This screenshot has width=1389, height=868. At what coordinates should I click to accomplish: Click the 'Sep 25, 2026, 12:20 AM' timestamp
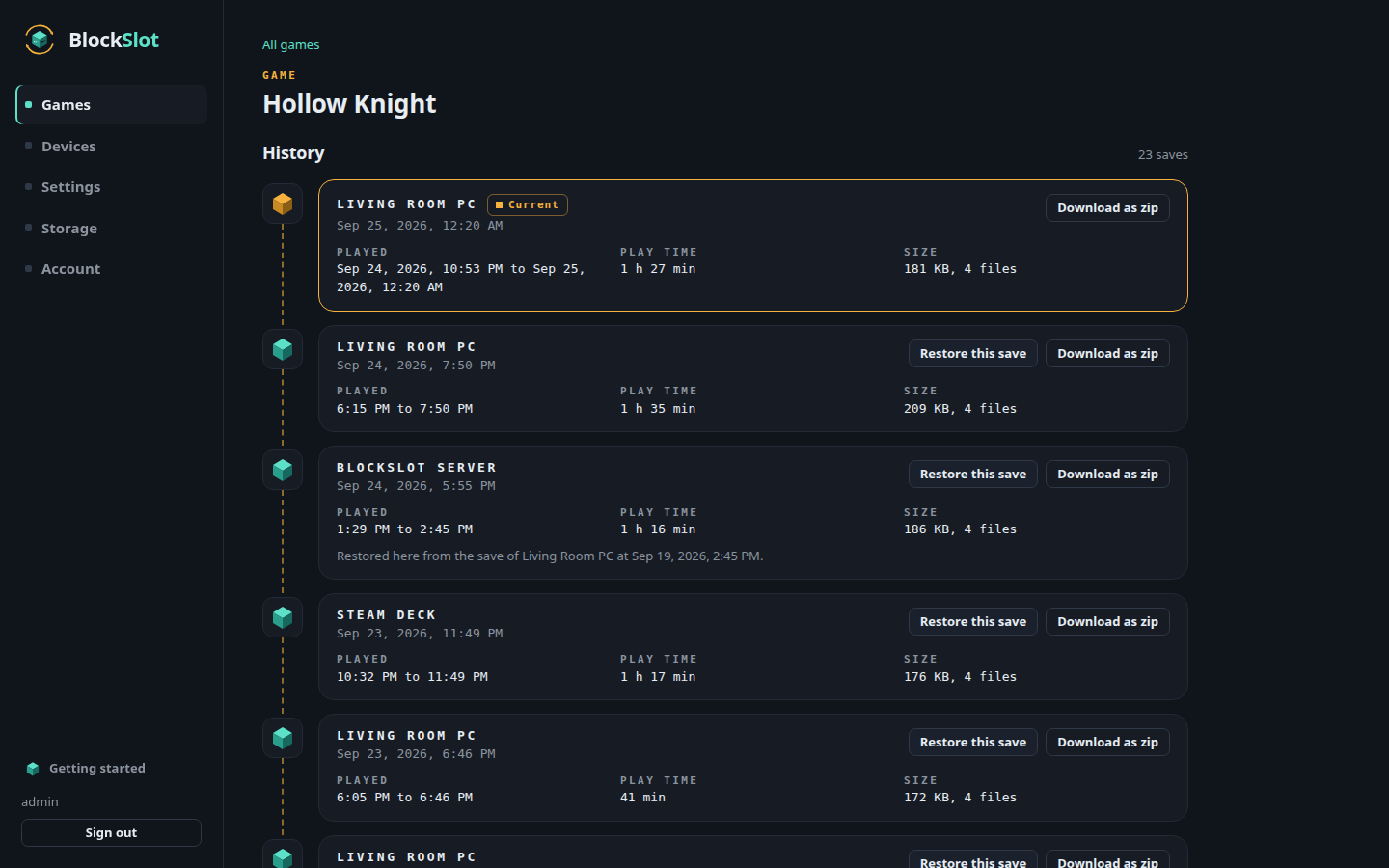(x=420, y=226)
